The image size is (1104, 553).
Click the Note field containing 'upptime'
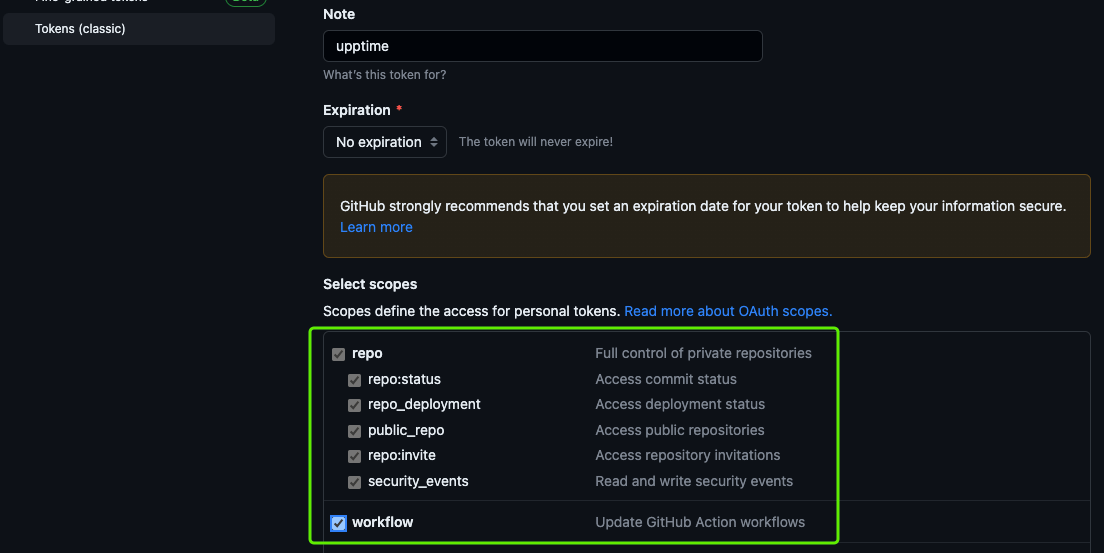[x=542, y=46]
